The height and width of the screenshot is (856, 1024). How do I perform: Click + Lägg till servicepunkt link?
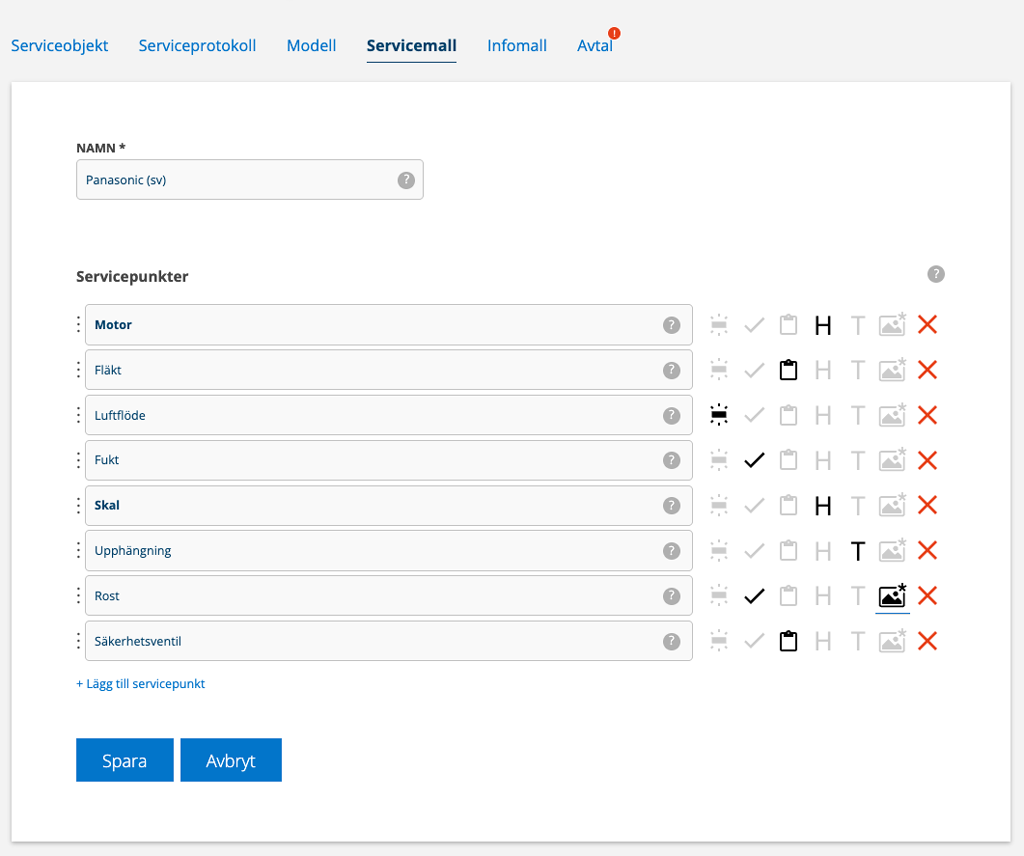tap(140, 684)
